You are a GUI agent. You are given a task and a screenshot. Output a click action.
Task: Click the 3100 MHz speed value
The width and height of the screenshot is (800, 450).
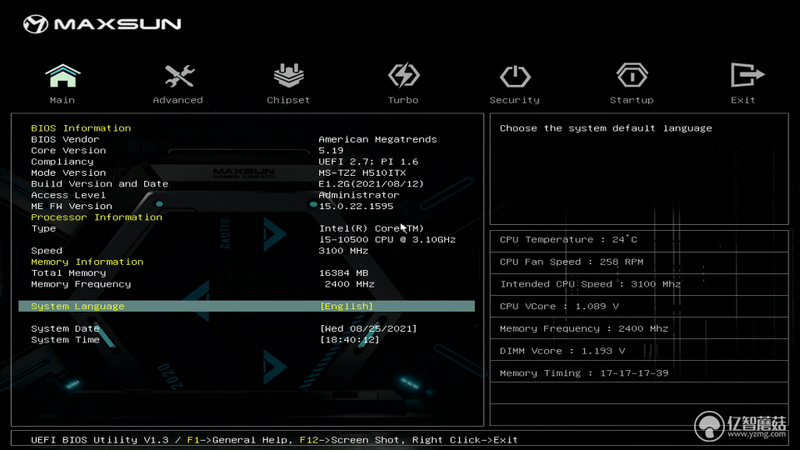[343, 251]
